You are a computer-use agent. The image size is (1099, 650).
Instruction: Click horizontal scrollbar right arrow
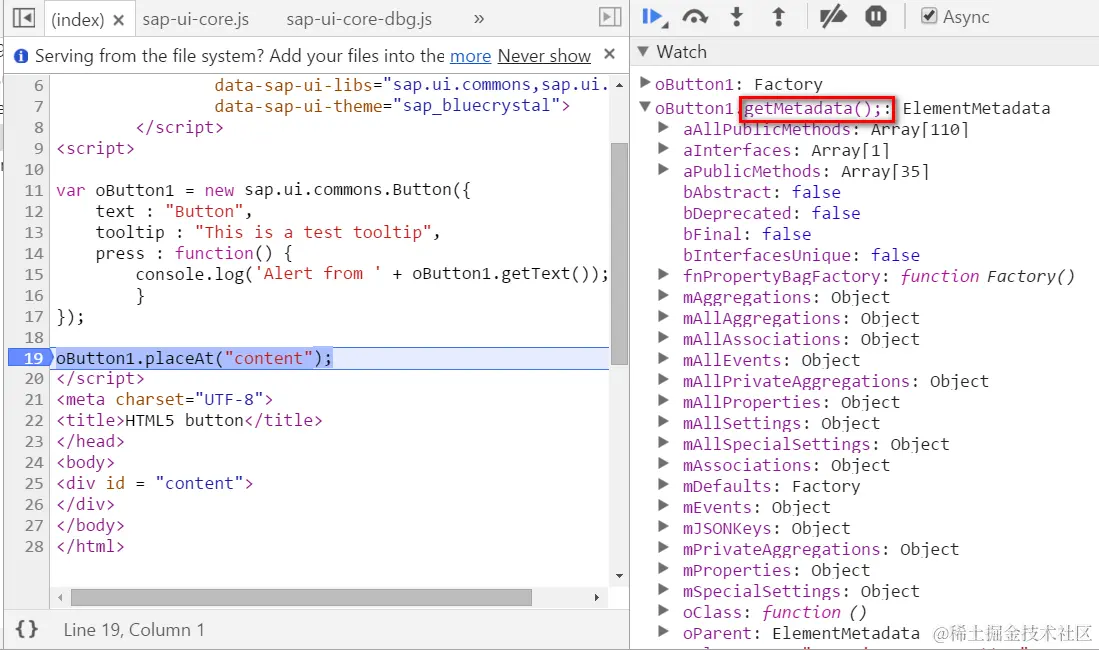pyautogui.click(x=596, y=597)
